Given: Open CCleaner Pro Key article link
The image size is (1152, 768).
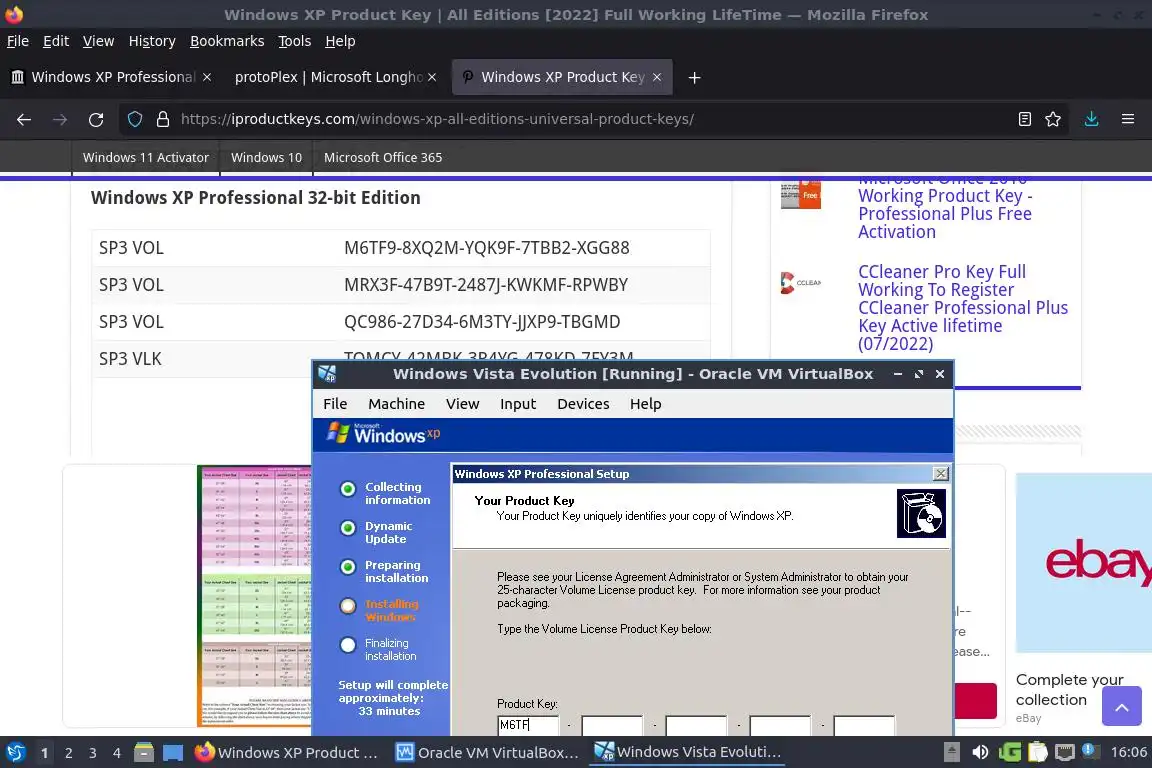Looking at the screenshot, I should click(962, 307).
